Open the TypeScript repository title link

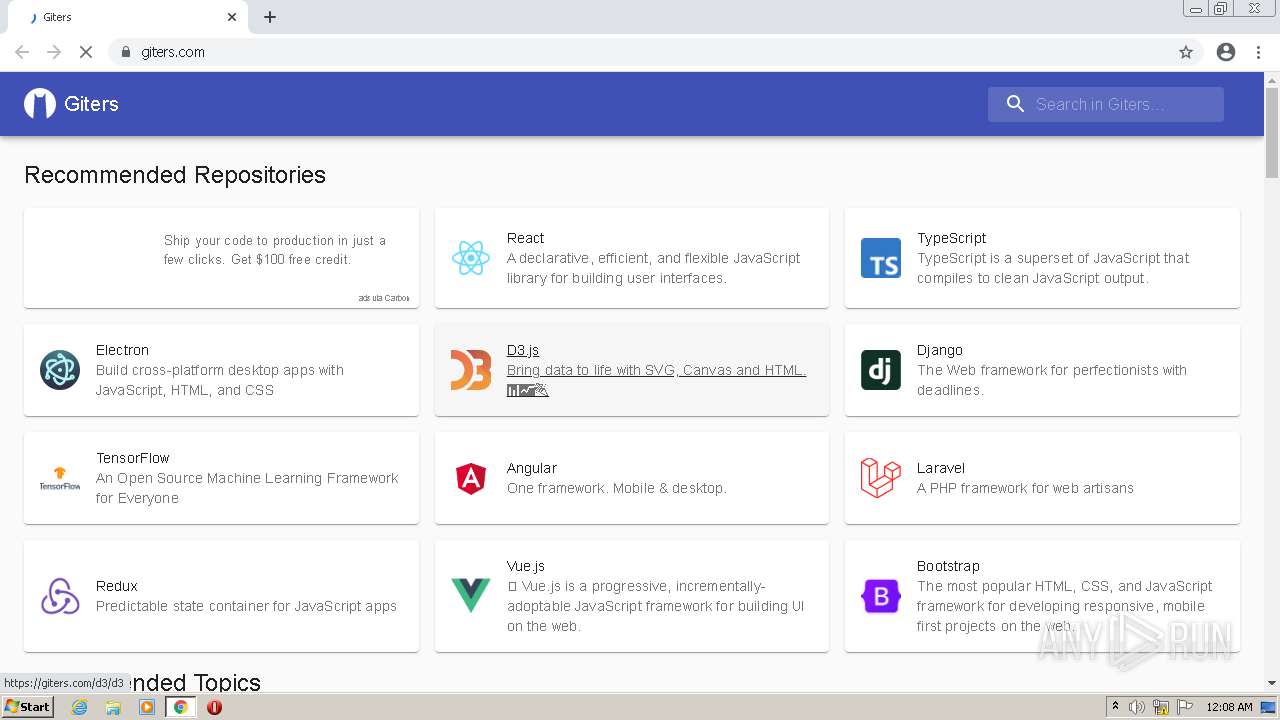pyautogui.click(x=951, y=238)
